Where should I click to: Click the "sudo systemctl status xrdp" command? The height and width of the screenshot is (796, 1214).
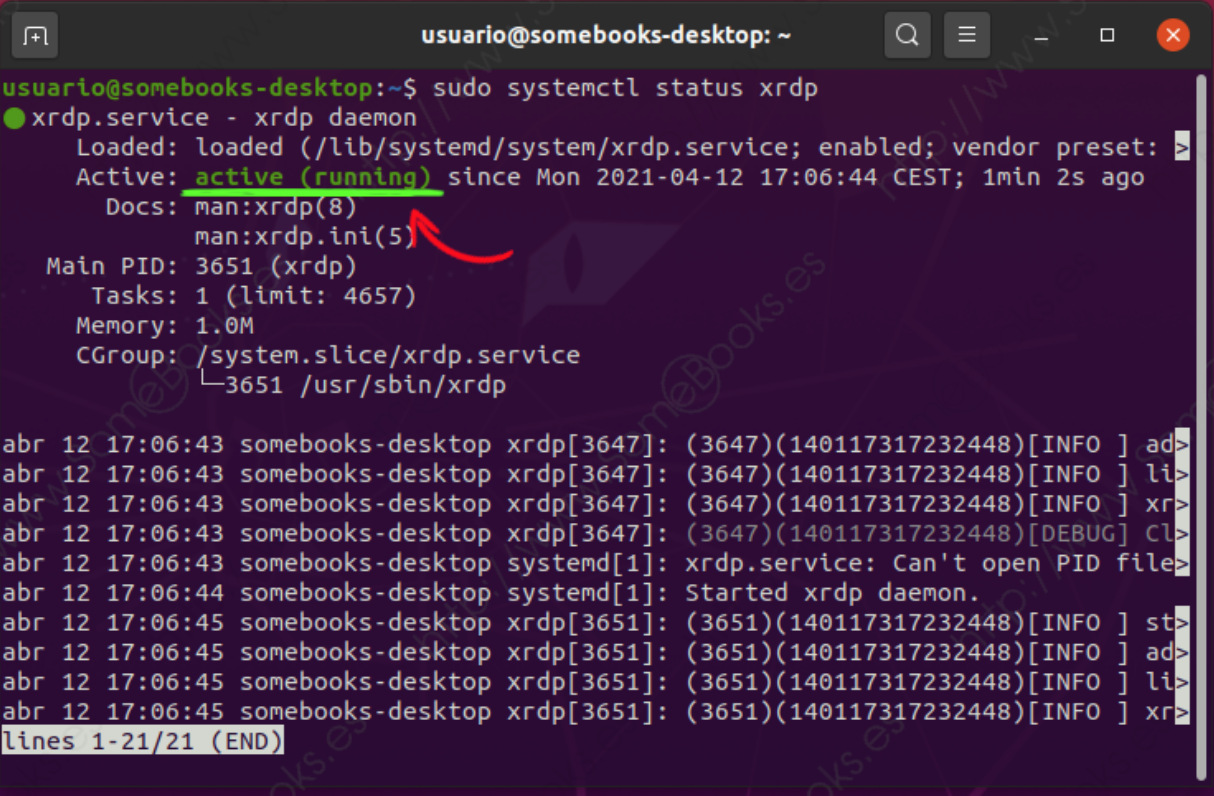[x=625, y=88]
